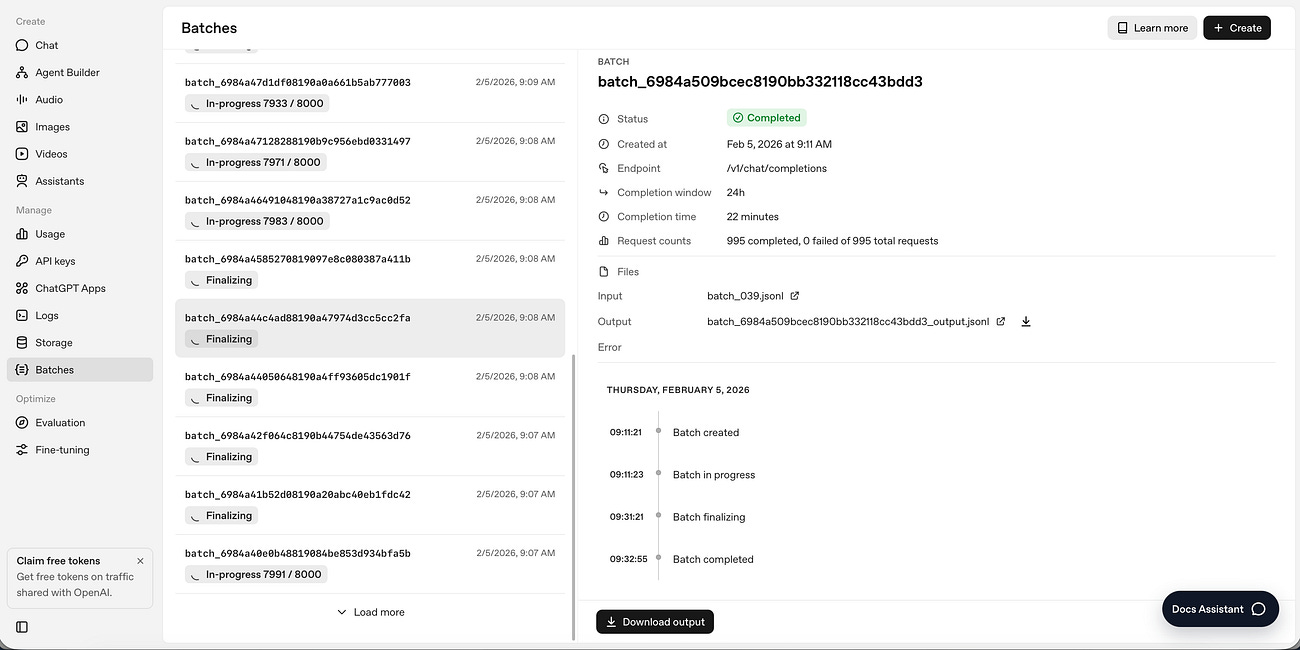Click the Batch created timeline marker
Screen dimensions: 1300x650
point(658,431)
